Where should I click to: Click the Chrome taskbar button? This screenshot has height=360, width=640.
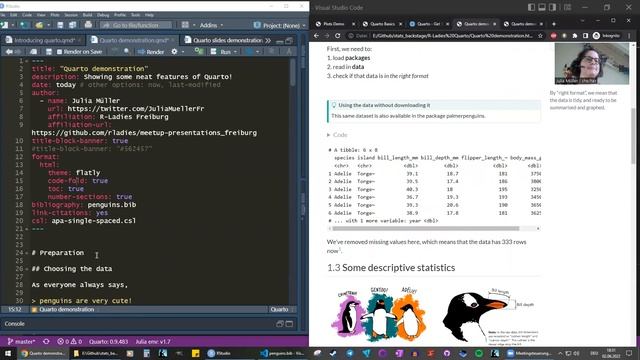[43, 353]
